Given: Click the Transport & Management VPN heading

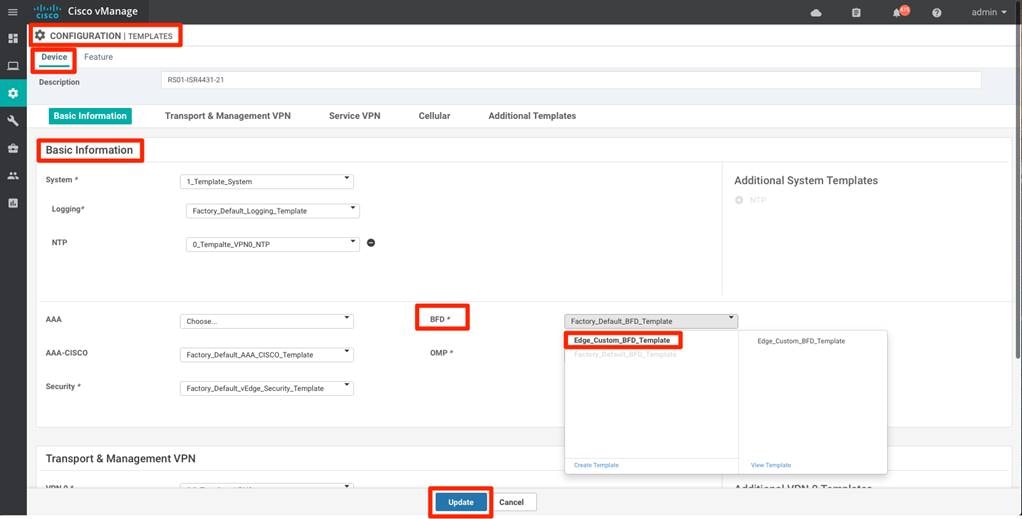Looking at the screenshot, I should point(121,459).
